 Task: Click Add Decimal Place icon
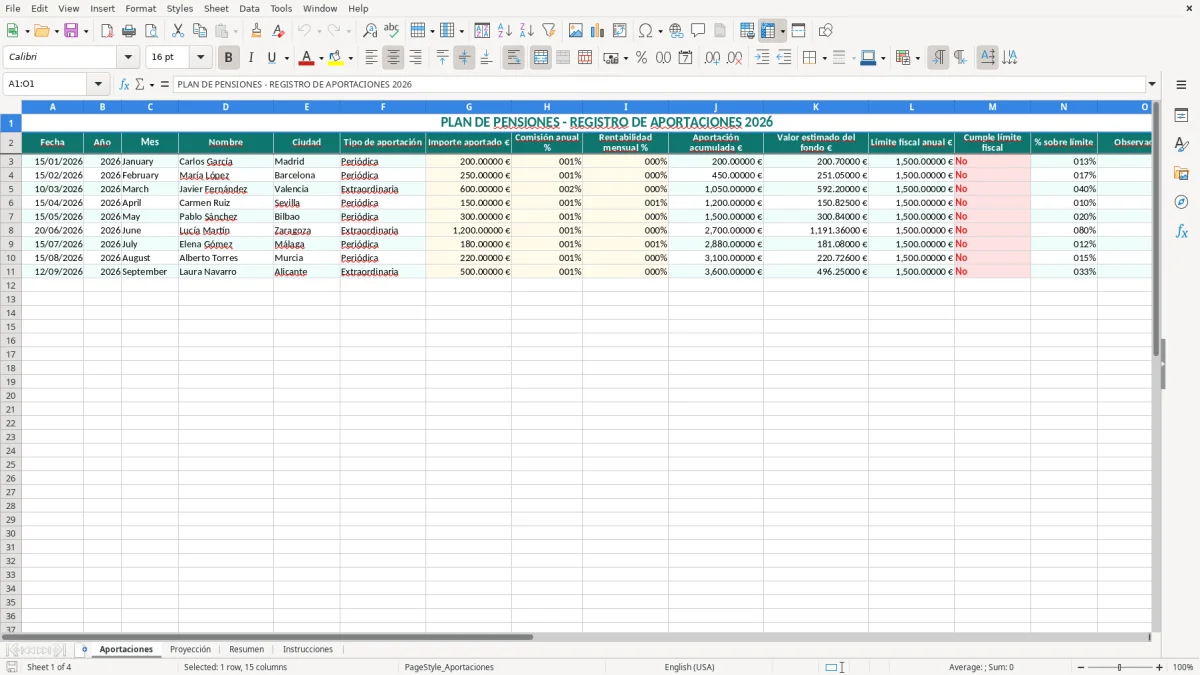712,58
